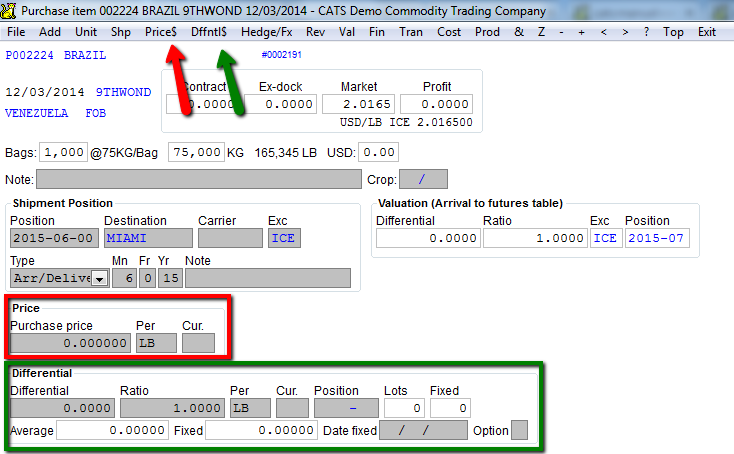Viewport: 734px width, 454px height.
Task: Toggle the Option box in Differential section
Action: tap(519, 430)
